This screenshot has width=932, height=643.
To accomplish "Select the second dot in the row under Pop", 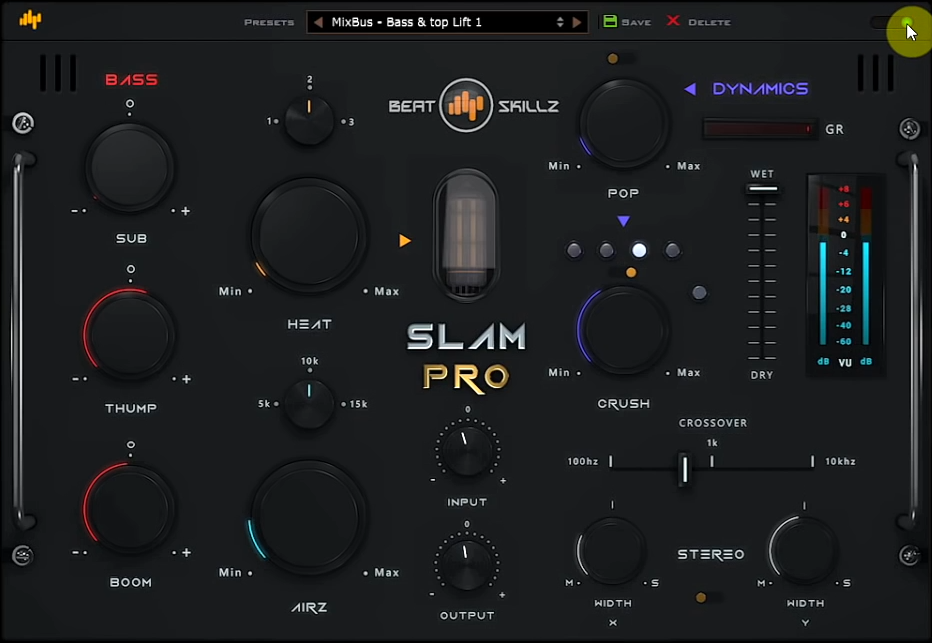I will 606,250.
